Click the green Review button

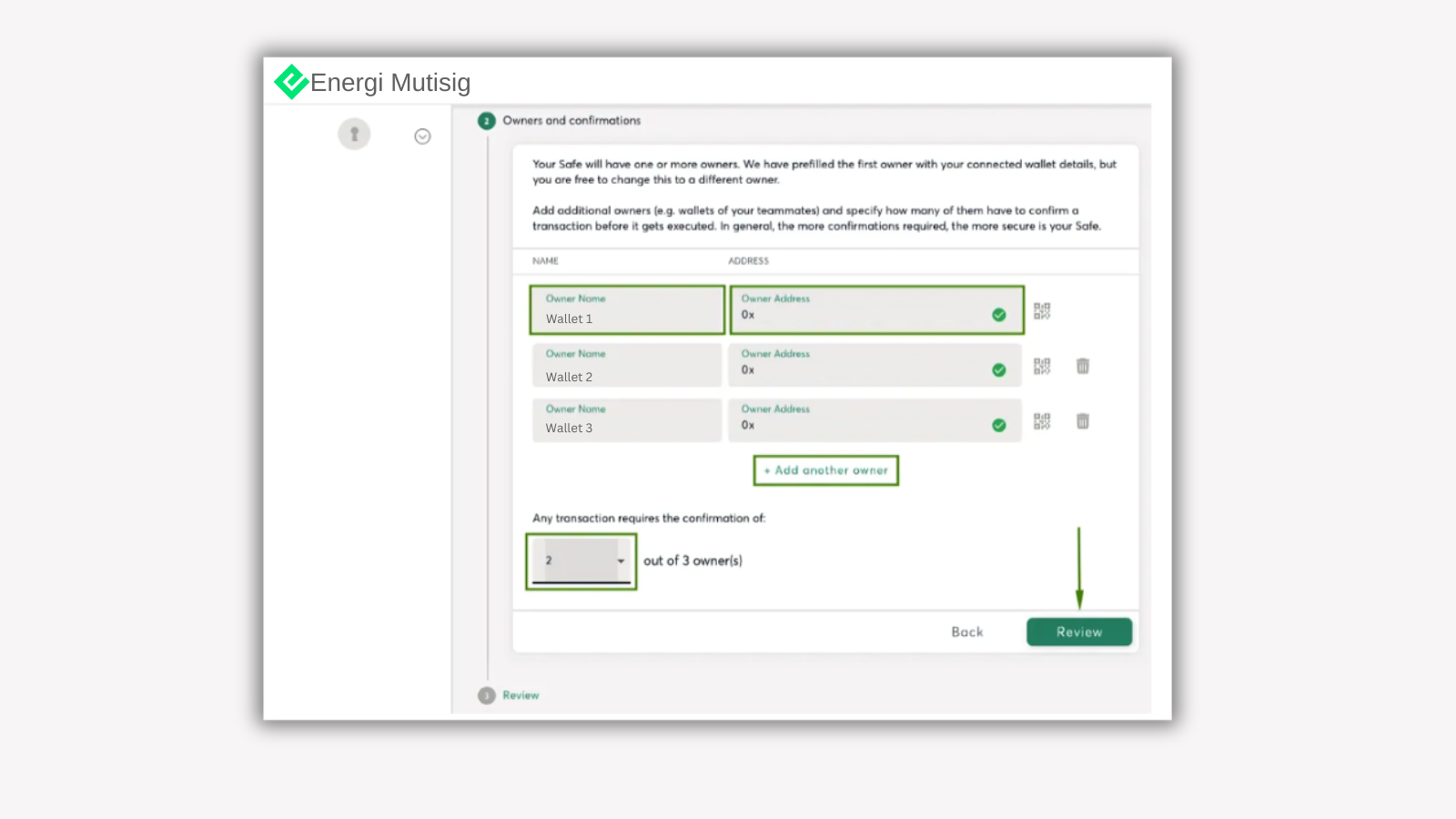[x=1079, y=632]
